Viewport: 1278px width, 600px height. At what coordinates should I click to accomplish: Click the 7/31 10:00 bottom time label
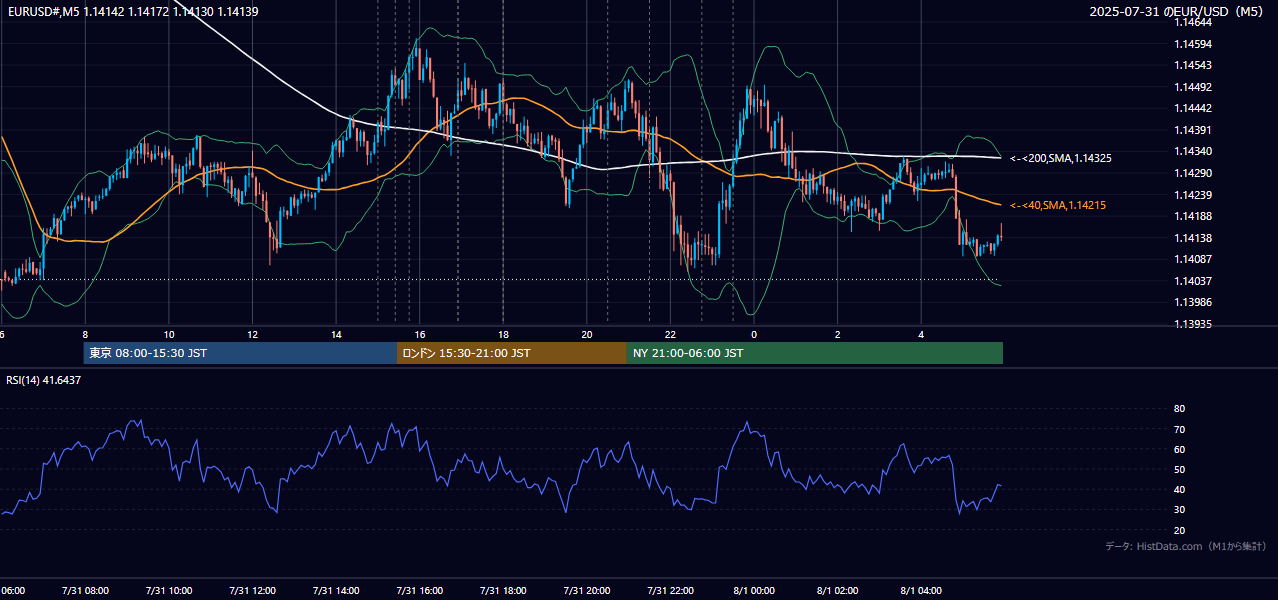[169, 591]
